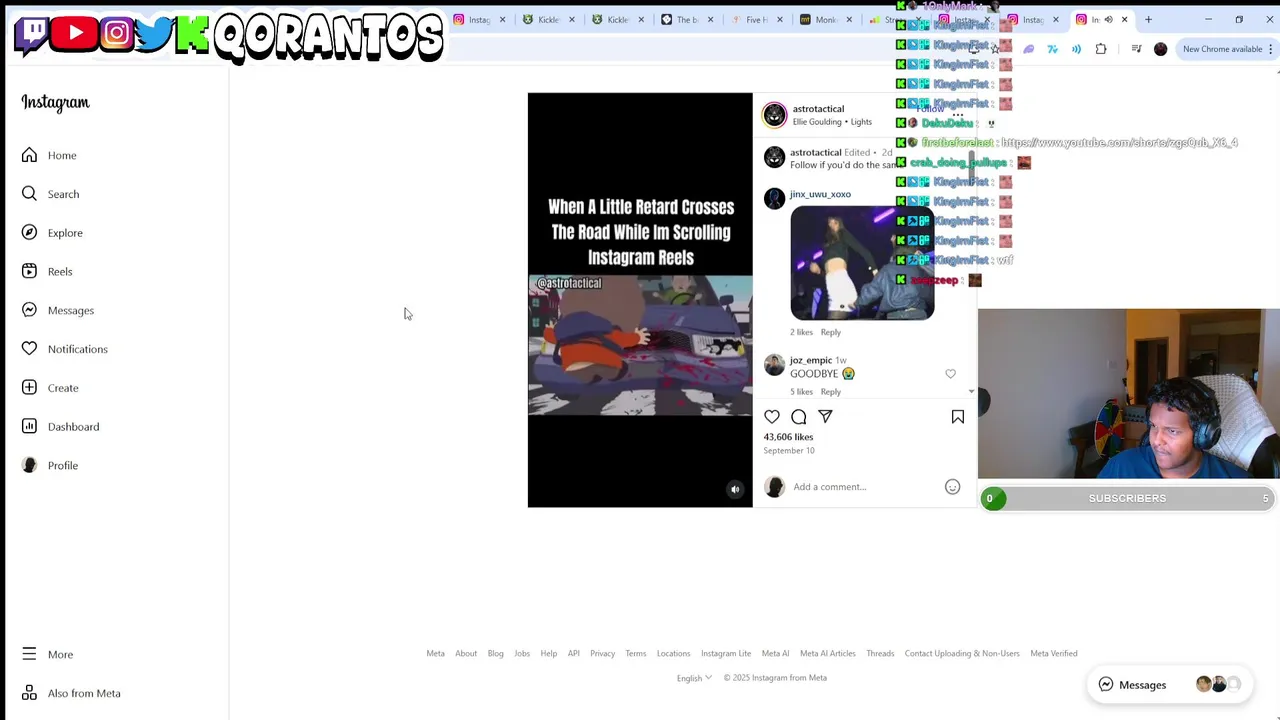Click the Ellie Goulding Lights audio link
This screenshot has width=1280, height=720.
[x=832, y=122]
